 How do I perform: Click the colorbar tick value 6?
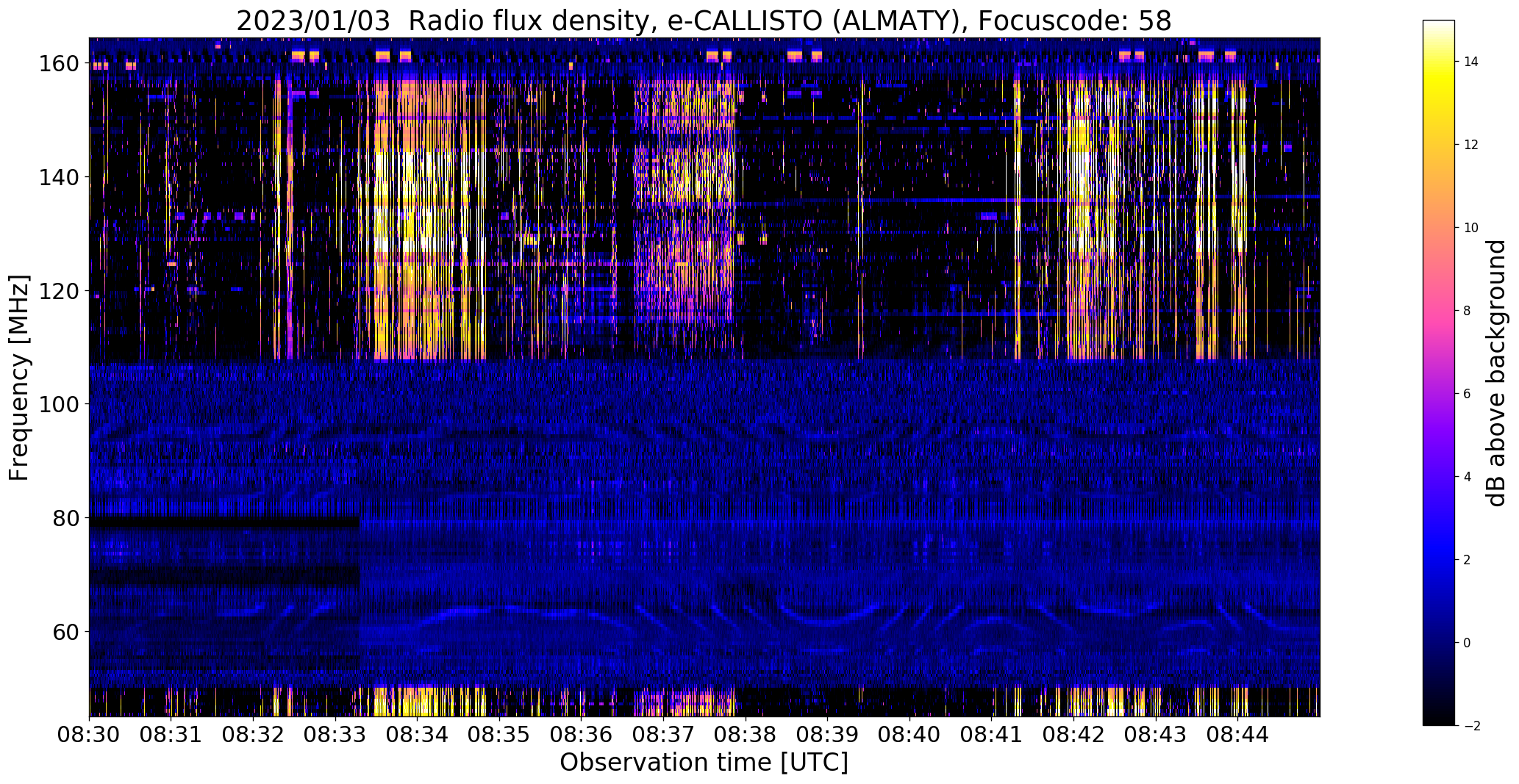coord(1468,394)
